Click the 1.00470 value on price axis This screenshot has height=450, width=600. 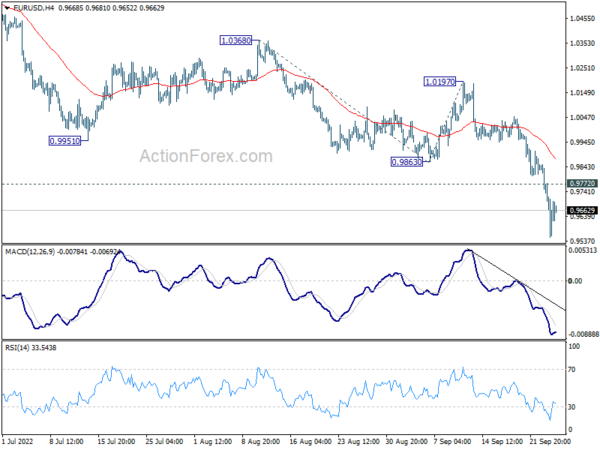click(x=582, y=117)
